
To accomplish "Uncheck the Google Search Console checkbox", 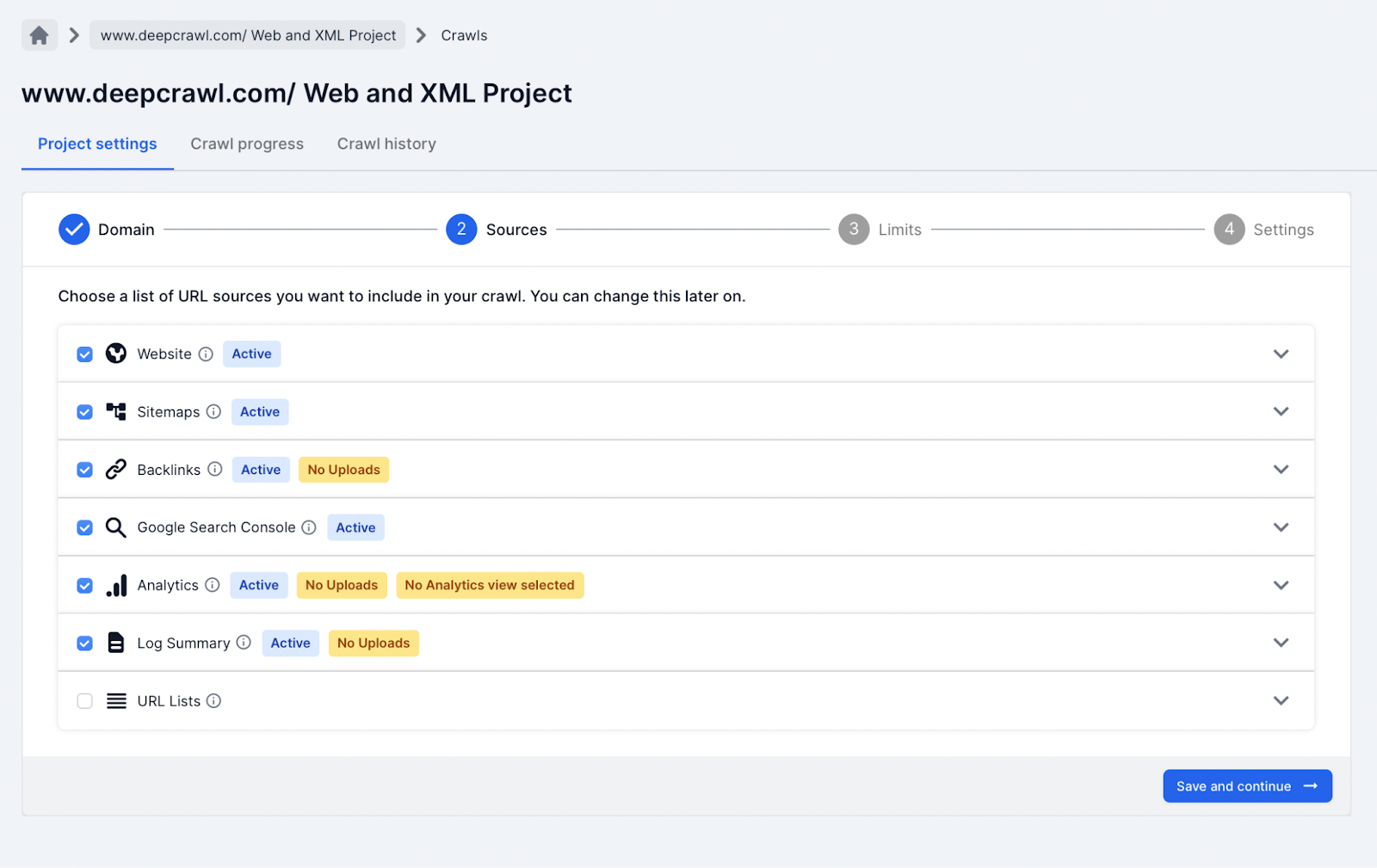I will tap(84, 527).
